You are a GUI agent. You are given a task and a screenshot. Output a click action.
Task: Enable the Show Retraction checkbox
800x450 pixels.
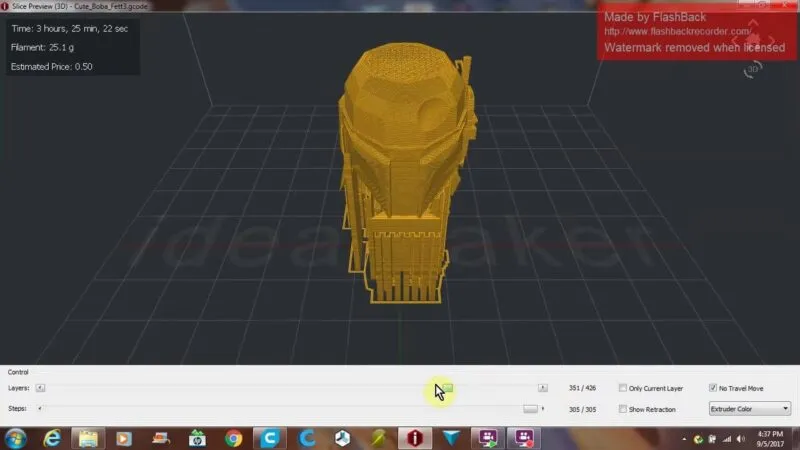(x=623, y=409)
